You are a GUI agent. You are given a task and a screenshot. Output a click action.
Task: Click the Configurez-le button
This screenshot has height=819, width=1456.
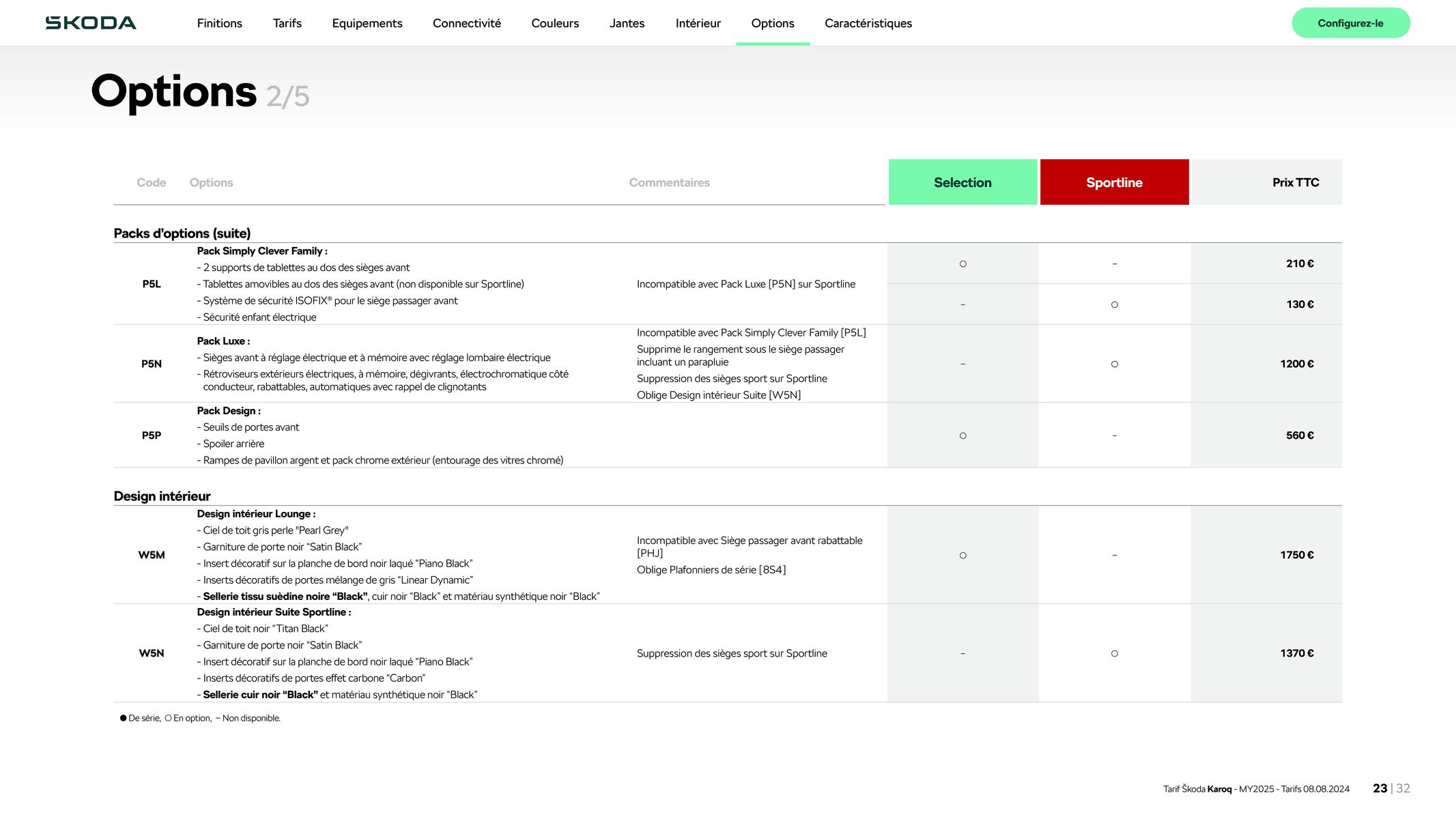1350,22
